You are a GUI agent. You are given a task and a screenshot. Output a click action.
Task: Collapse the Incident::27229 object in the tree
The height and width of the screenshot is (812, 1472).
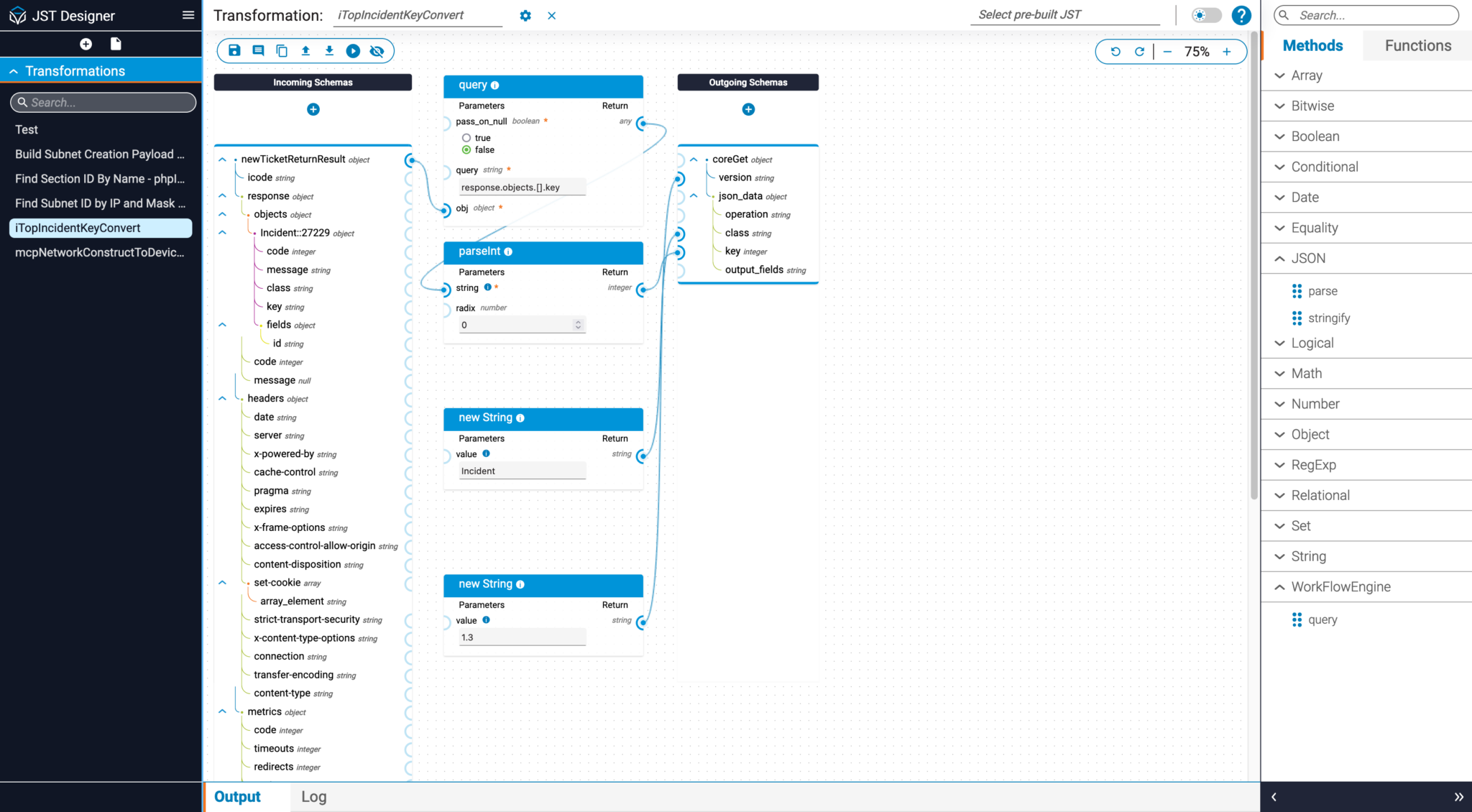coord(222,232)
